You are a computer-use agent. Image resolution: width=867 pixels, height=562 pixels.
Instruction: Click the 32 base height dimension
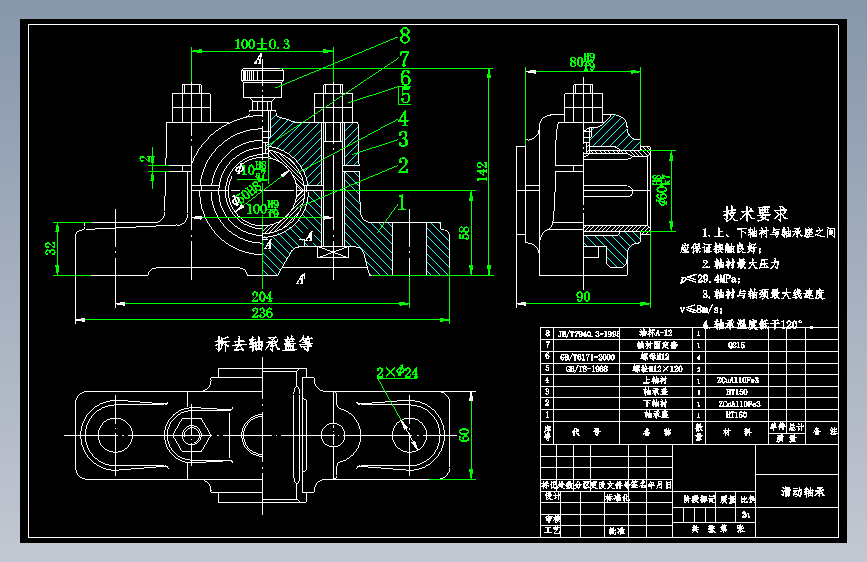point(50,248)
